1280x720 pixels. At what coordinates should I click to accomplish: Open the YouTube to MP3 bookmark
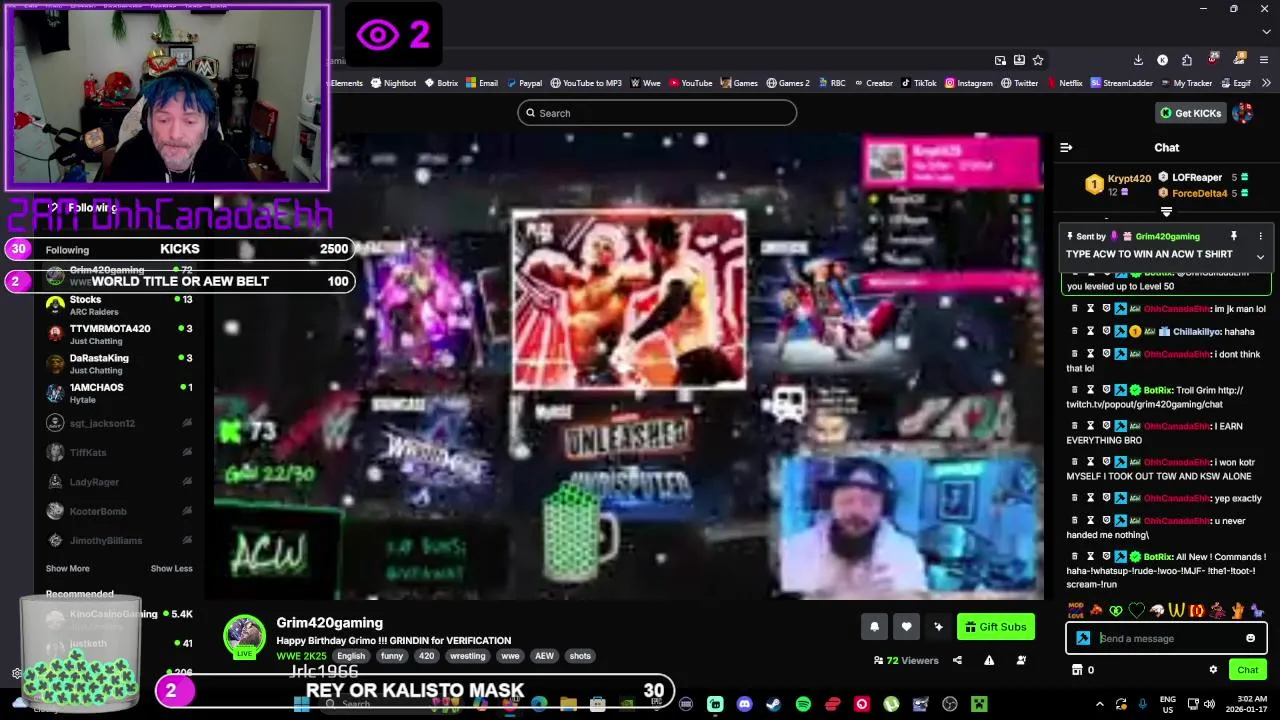click(585, 83)
